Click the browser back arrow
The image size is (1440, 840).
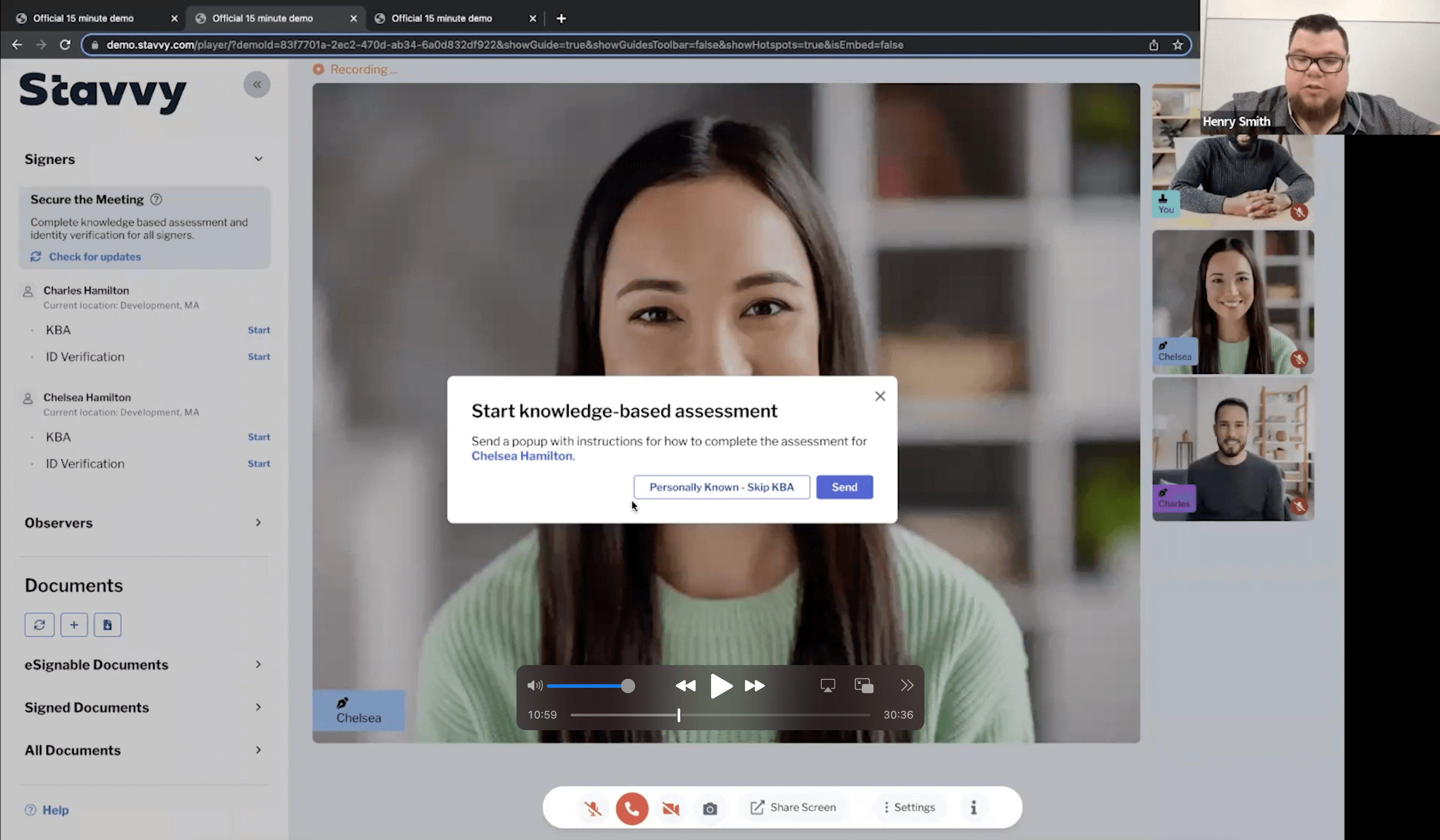17,45
